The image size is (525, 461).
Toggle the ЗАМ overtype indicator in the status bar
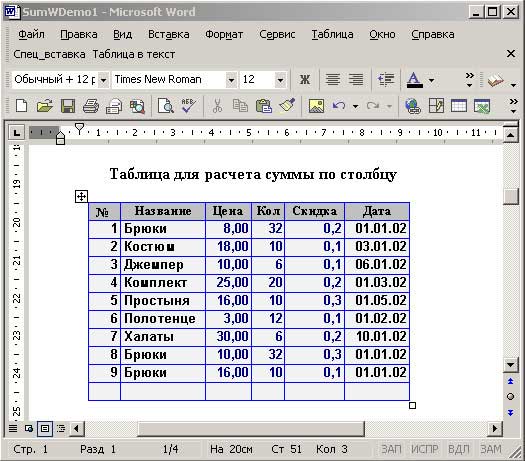coord(491,449)
